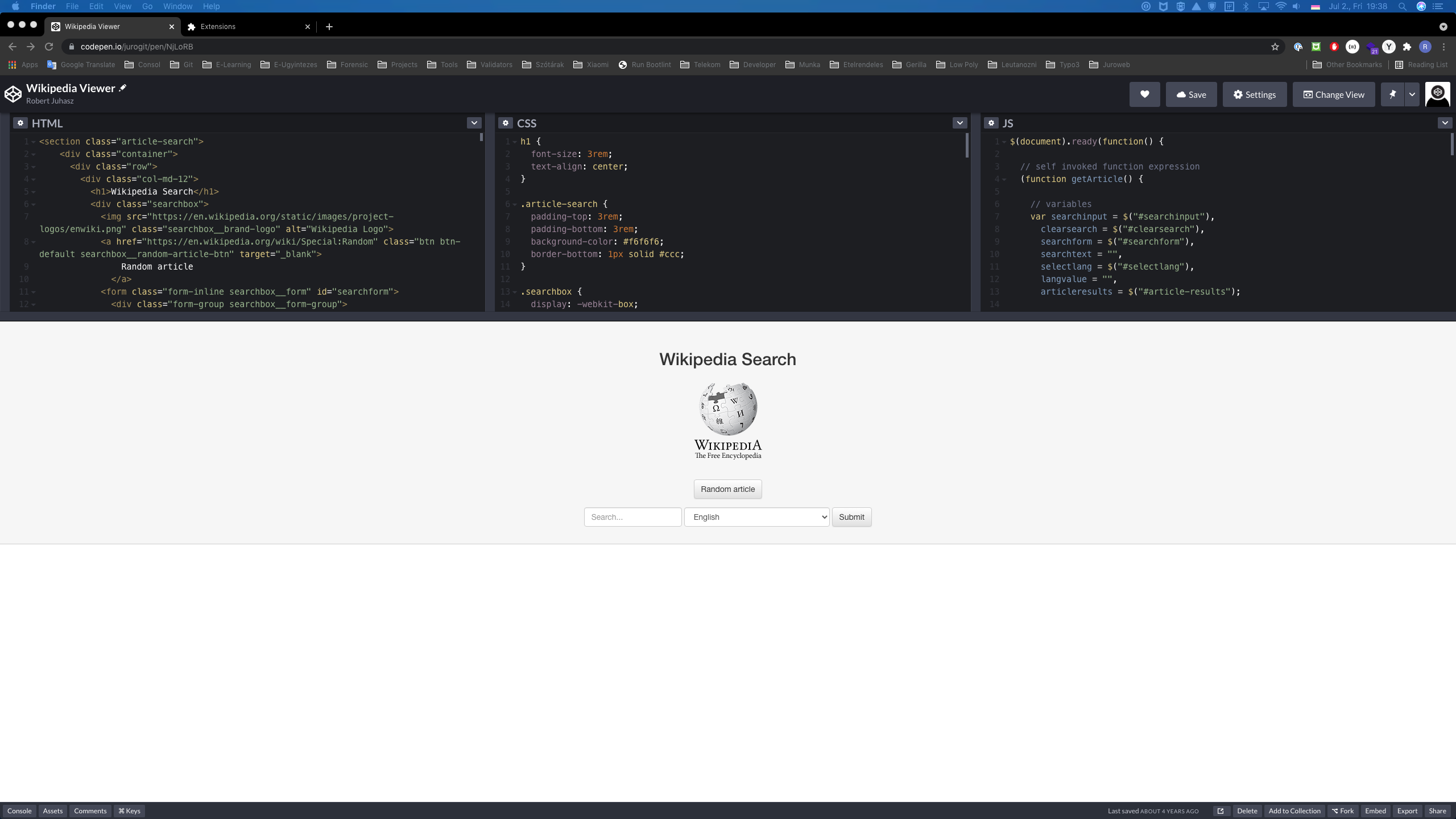Open the File menu
Screen dimensions: 1456x819
tap(72, 6)
